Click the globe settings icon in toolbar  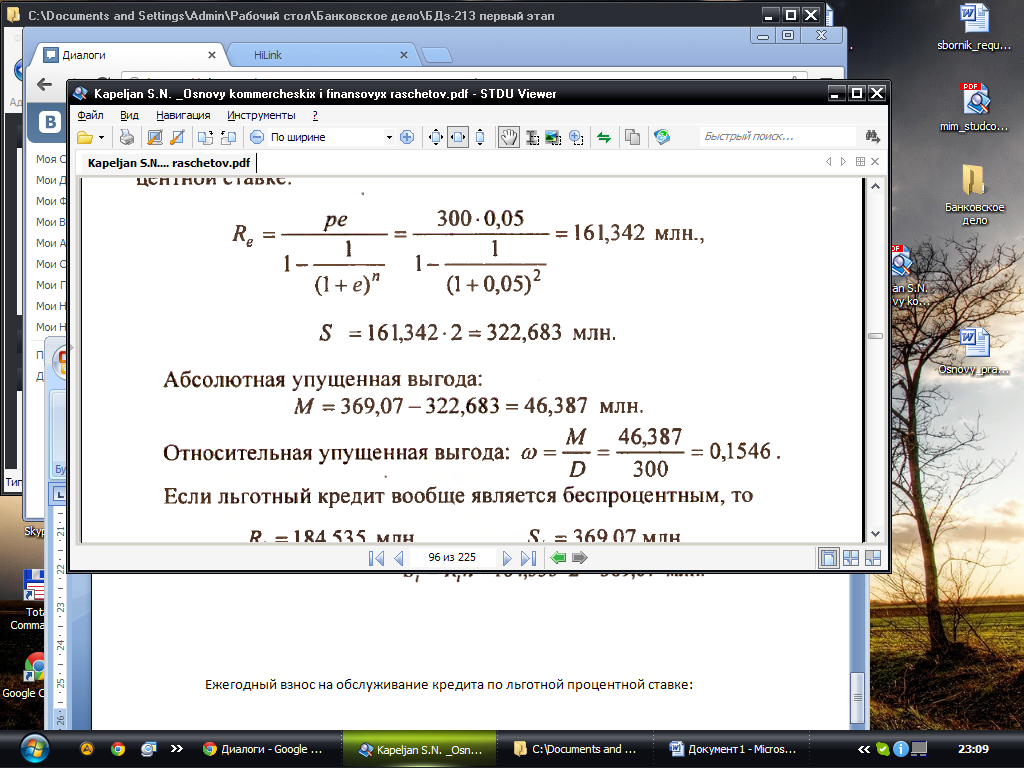[662, 137]
